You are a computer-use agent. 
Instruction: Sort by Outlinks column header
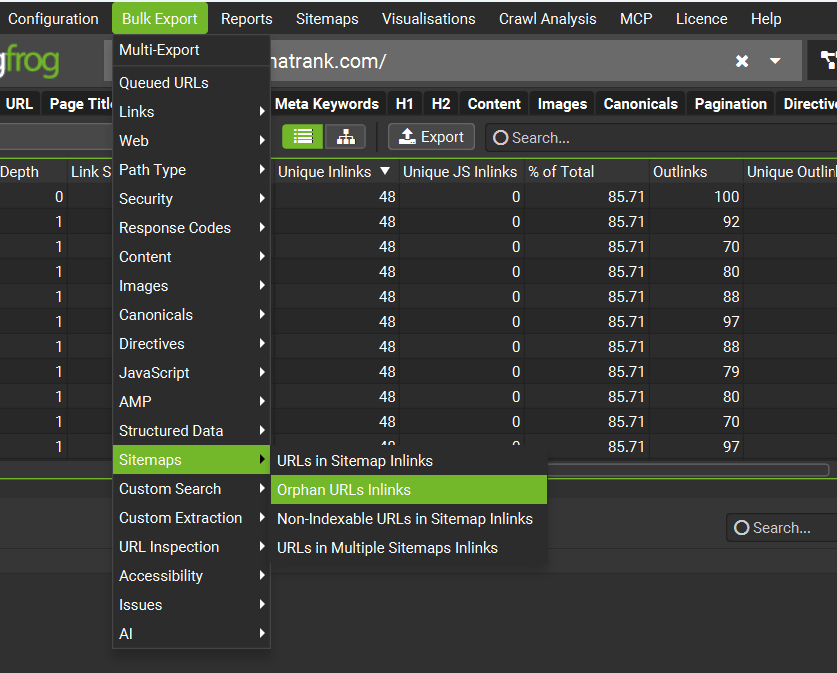pyautogui.click(x=696, y=171)
